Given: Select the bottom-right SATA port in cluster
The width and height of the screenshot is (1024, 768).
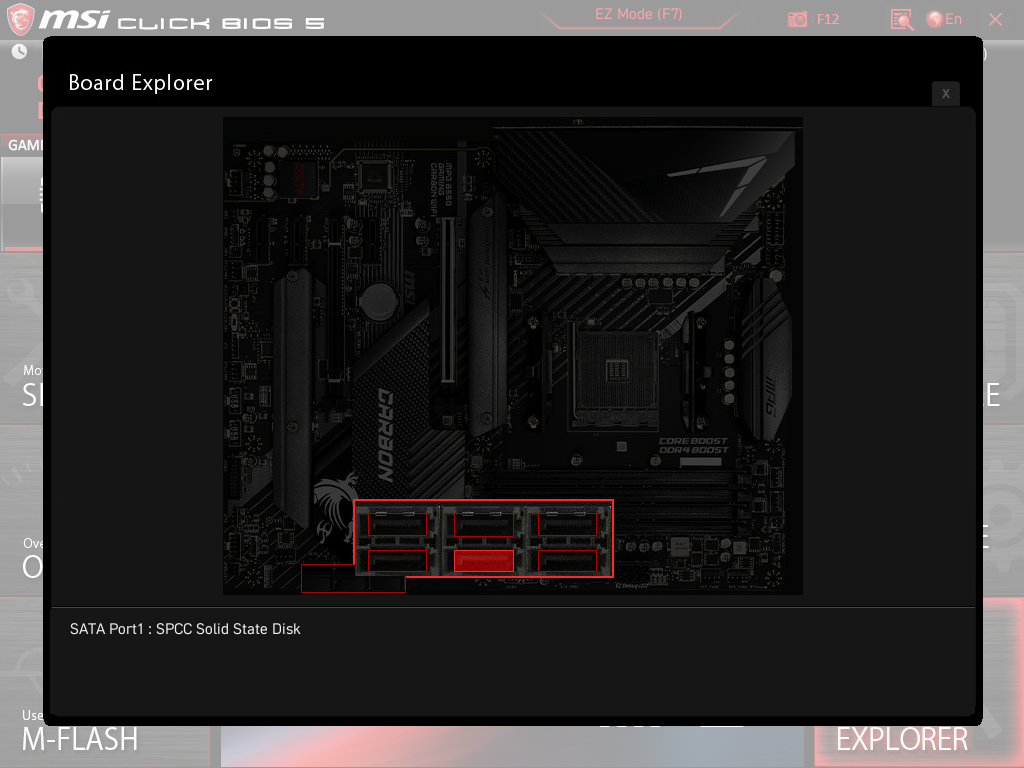Looking at the screenshot, I should (x=567, y=560).
